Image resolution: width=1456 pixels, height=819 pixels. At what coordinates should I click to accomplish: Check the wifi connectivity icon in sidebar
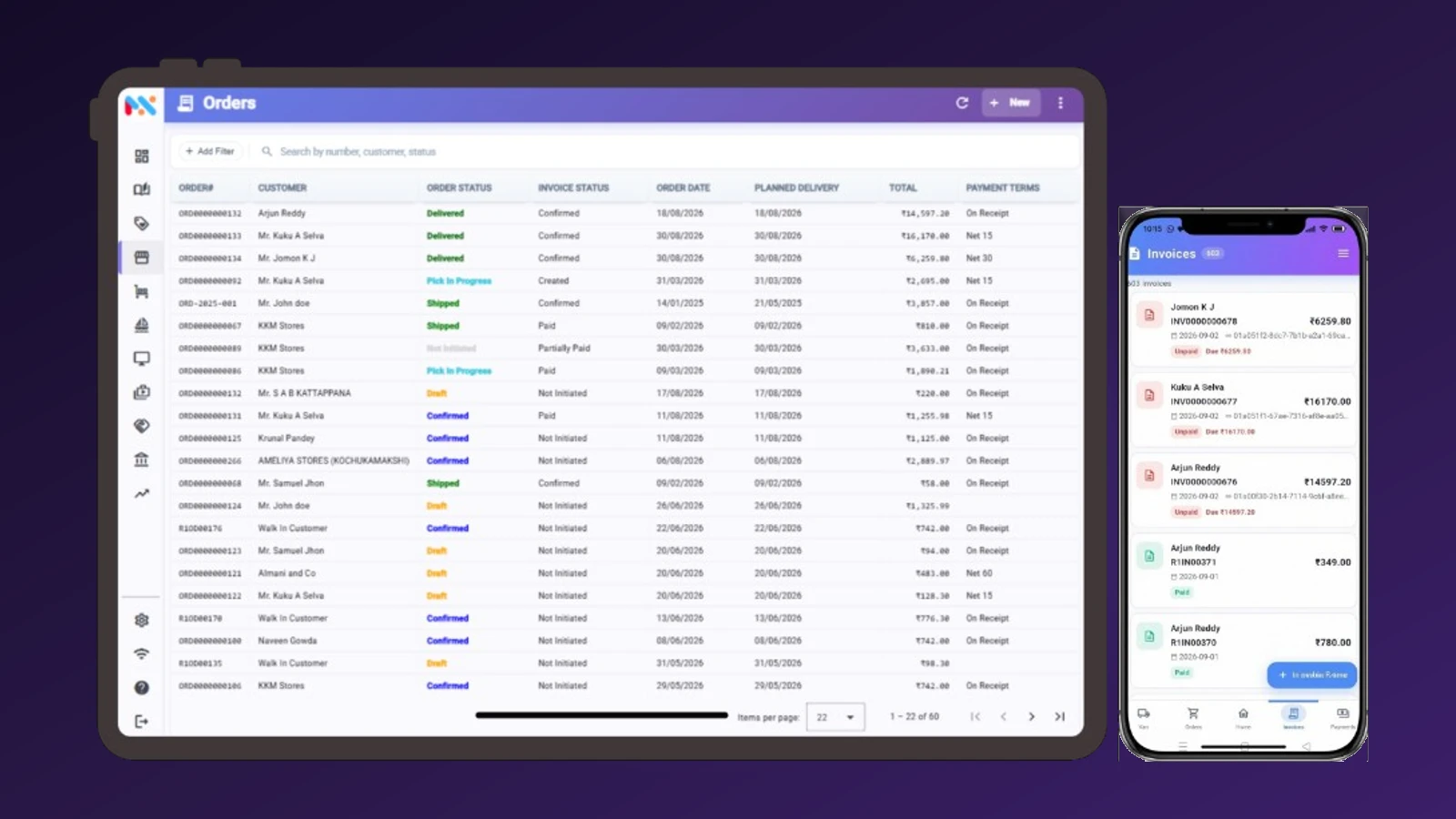tap(141, 653)
